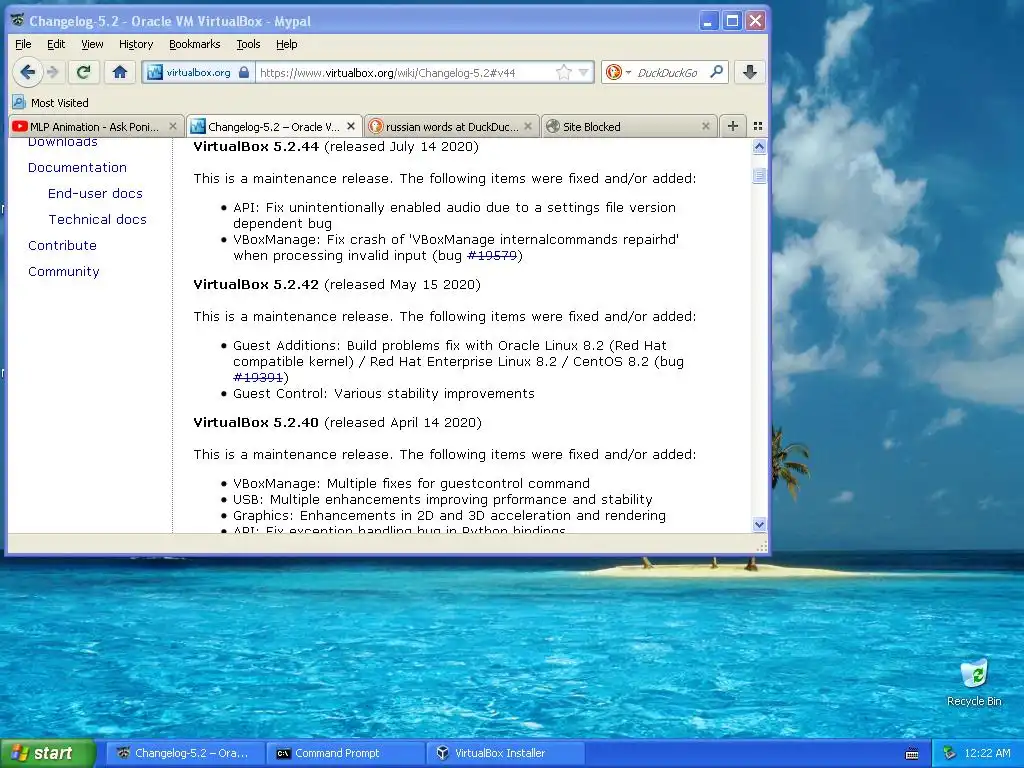Open the Technical docs link
Screen dimensions: 1024x768
click(x=97, y=219)
